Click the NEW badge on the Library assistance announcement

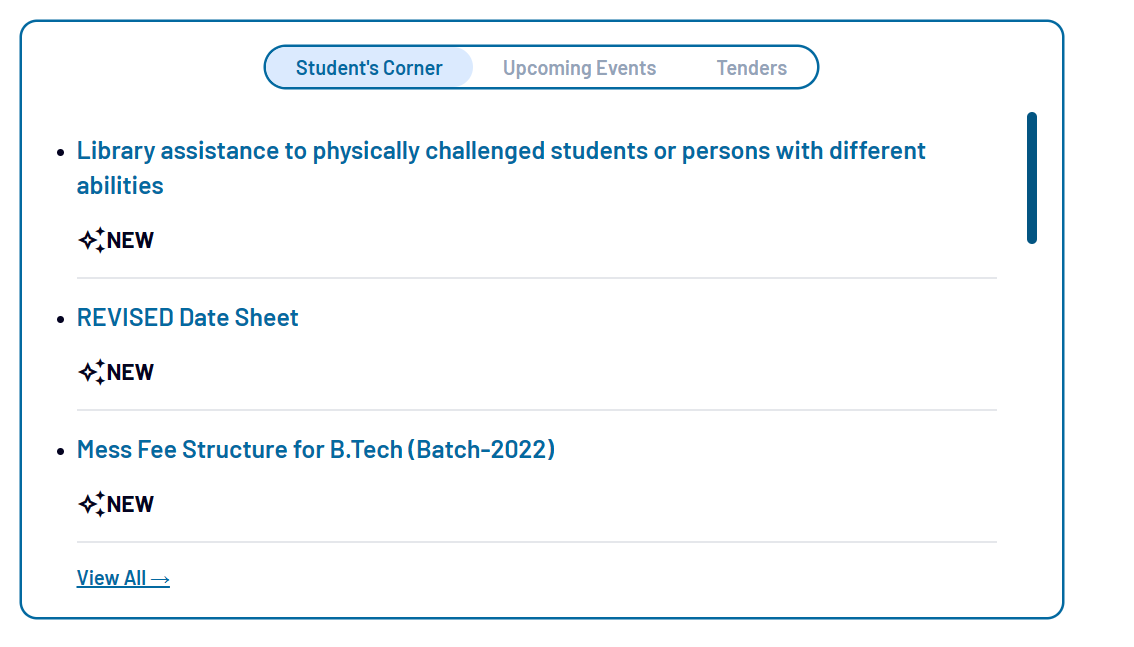pos(132,240)
